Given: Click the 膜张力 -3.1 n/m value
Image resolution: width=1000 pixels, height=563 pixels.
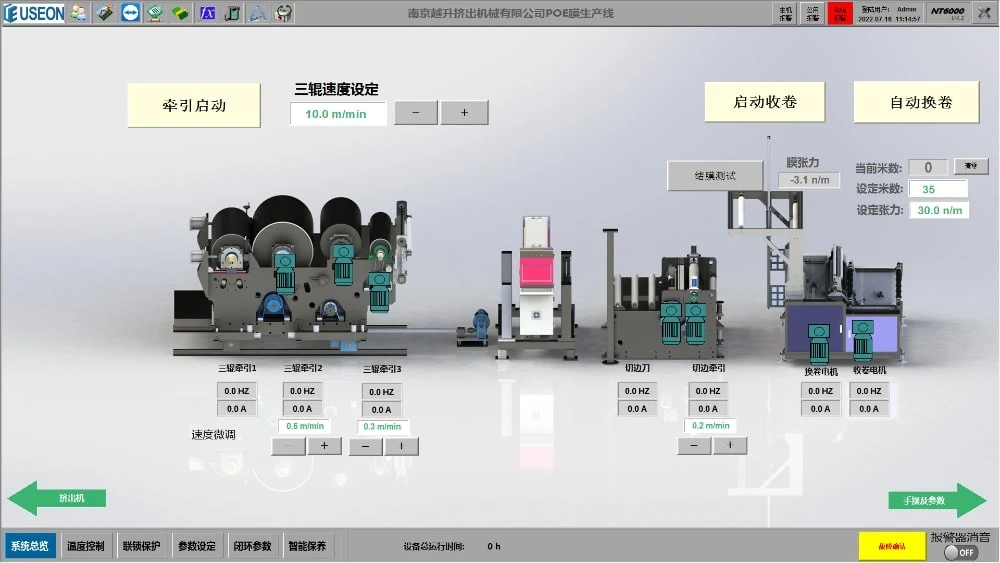Looking at the screenshot, I should tap(809, 180).
